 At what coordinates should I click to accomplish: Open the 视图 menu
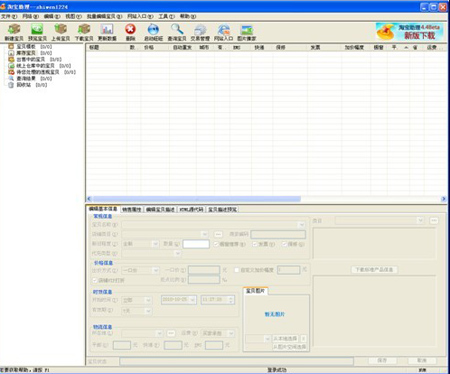(x=73, y=16)
